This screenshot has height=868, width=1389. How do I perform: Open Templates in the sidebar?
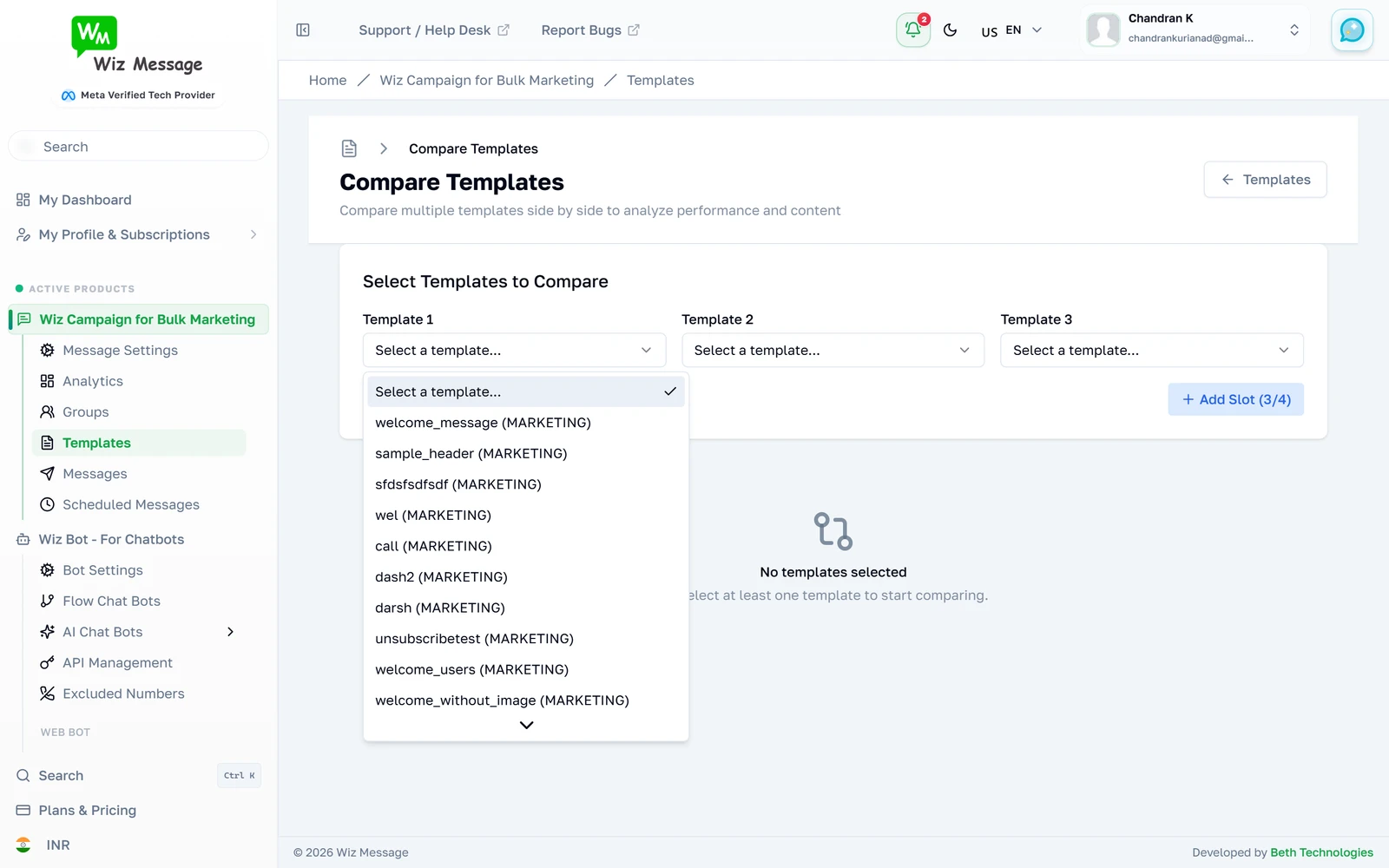[x=139, y=443]
